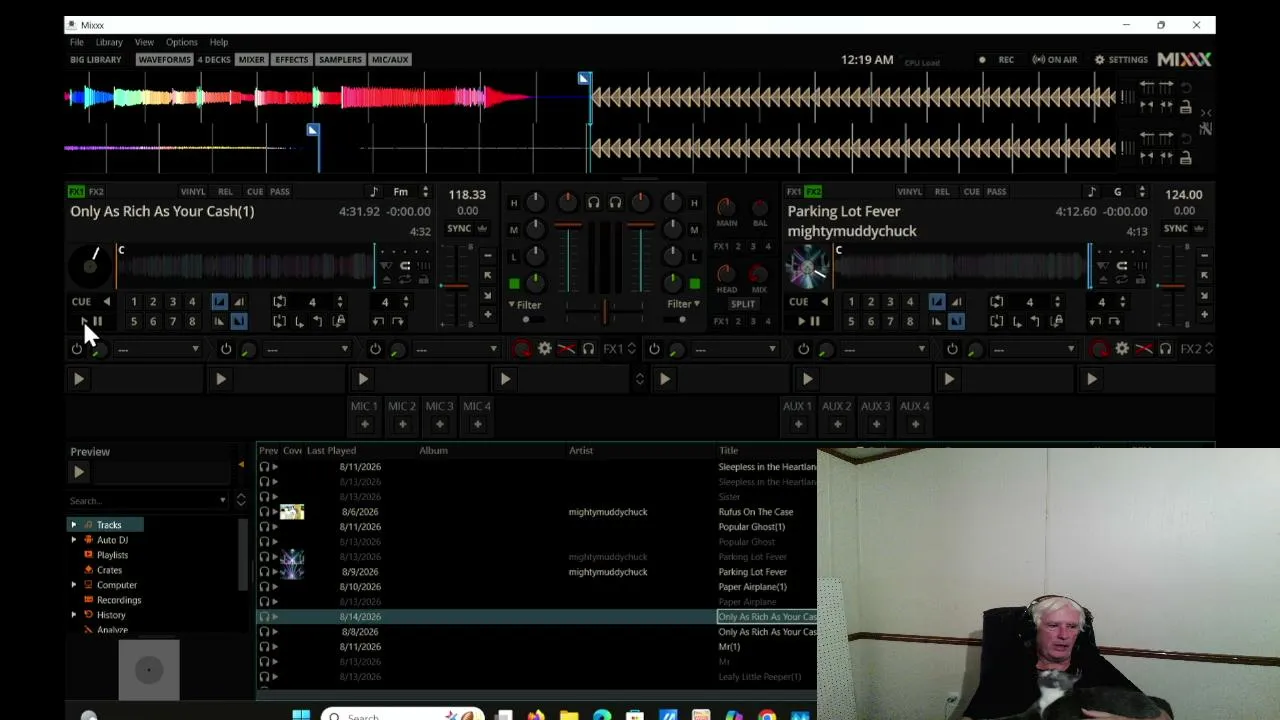Adjust key stepper next to Fm on left deck

coord(425,192)
